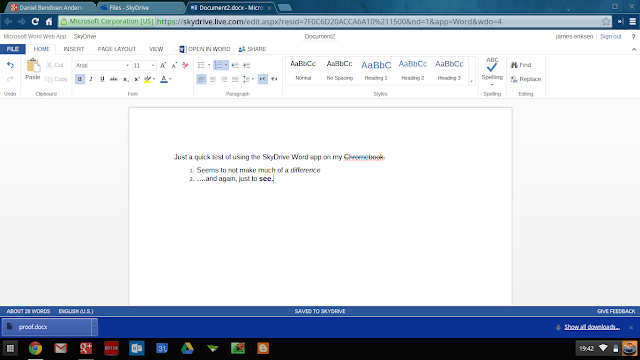
Task: Click the SHARE button
Action: [252, 49]
